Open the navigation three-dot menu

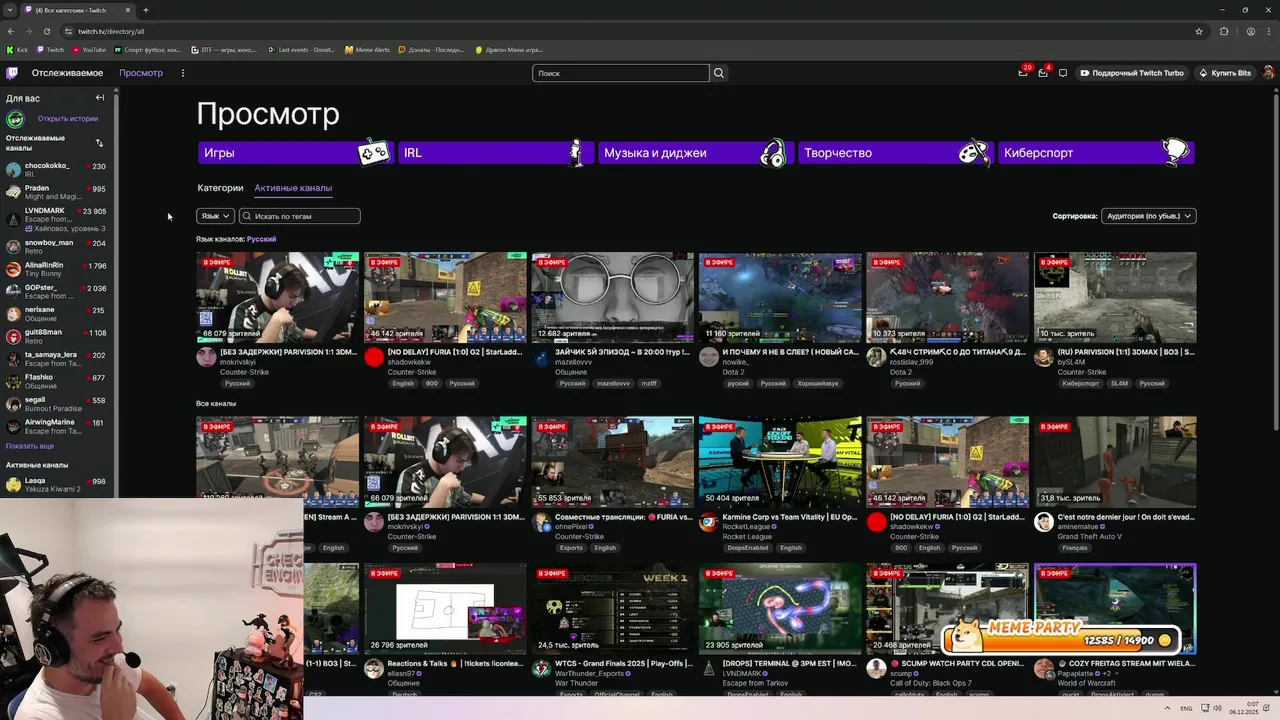click(182, 73)
